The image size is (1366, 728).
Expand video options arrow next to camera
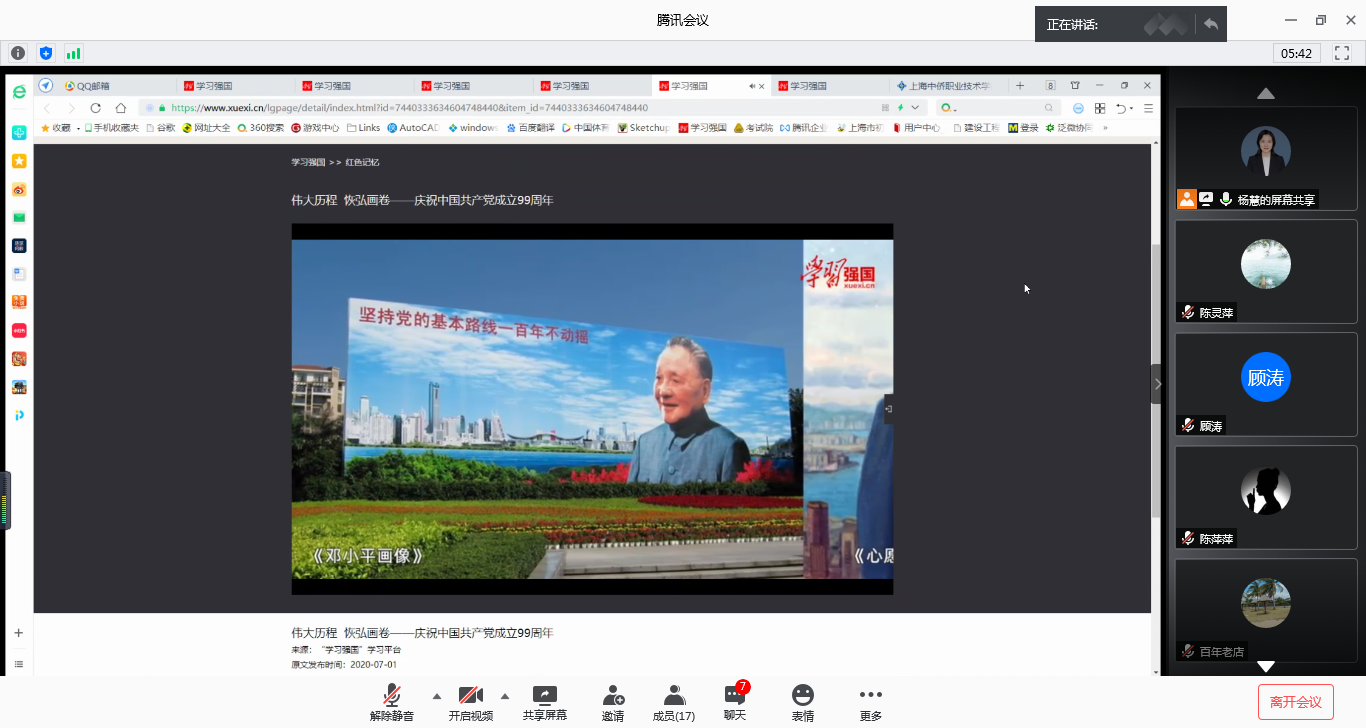pyautogui.click(x=504, y=696)
